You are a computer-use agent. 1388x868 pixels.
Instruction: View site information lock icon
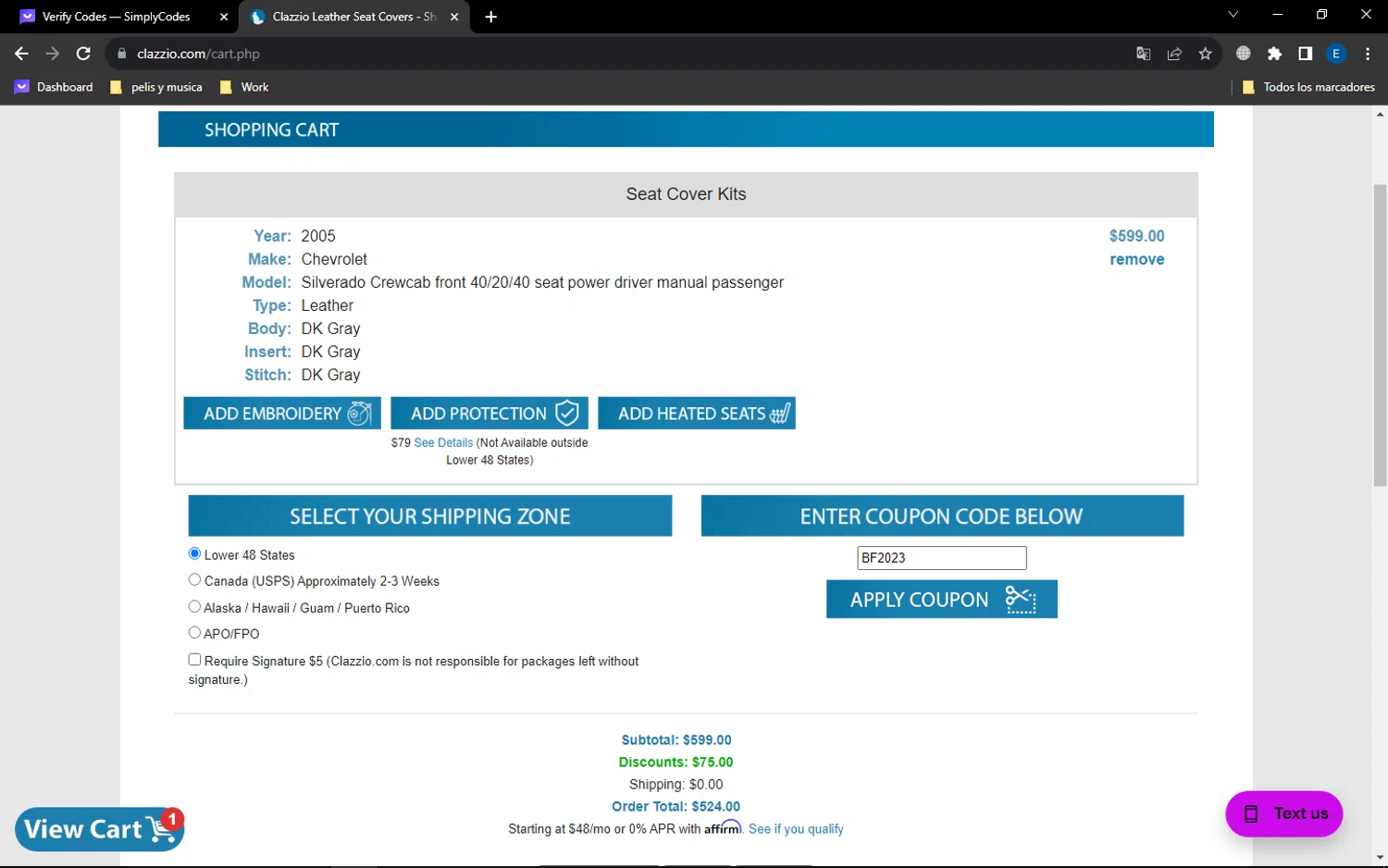(121, 54)
